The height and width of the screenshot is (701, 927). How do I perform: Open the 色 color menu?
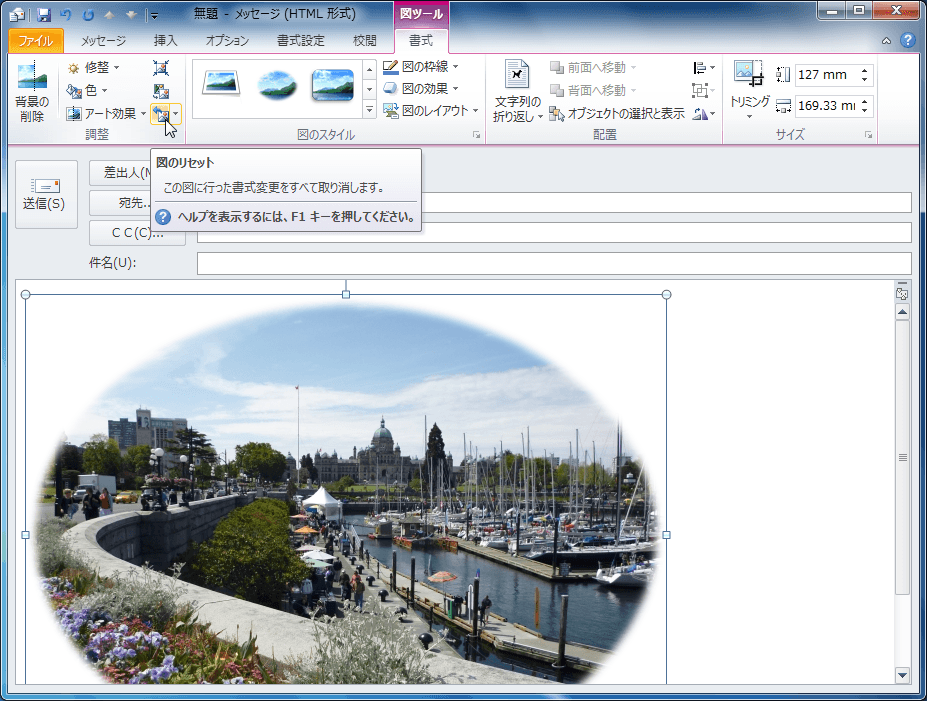(87, 90)
